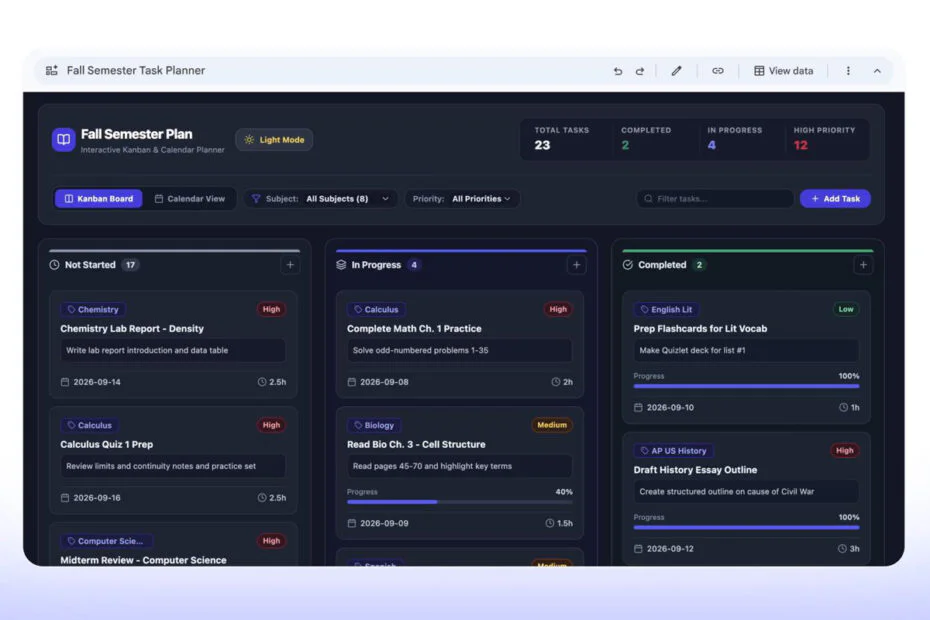Screen dimensions: 930x620
Task: Click the Medium badge on Read Bio Ch. 3
Action: click(x=552, y=425)
